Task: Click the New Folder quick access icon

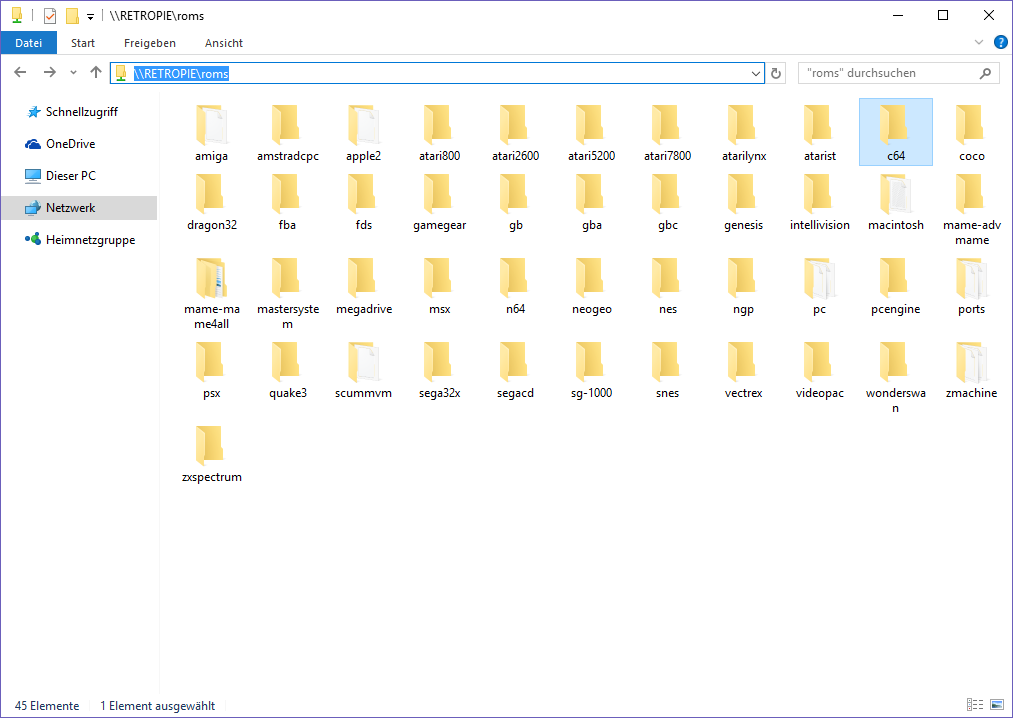Action: coord(72,16)
